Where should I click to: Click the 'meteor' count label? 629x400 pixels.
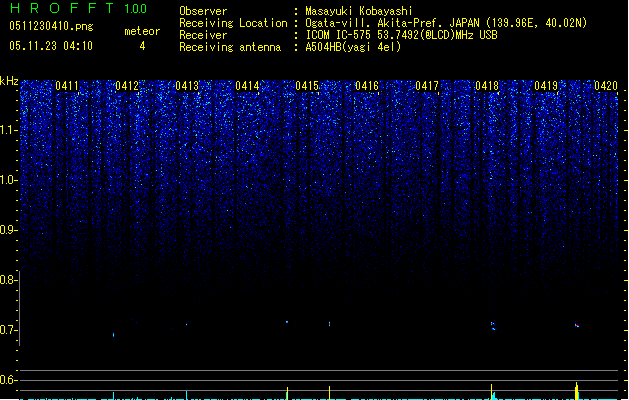point(142,31)
